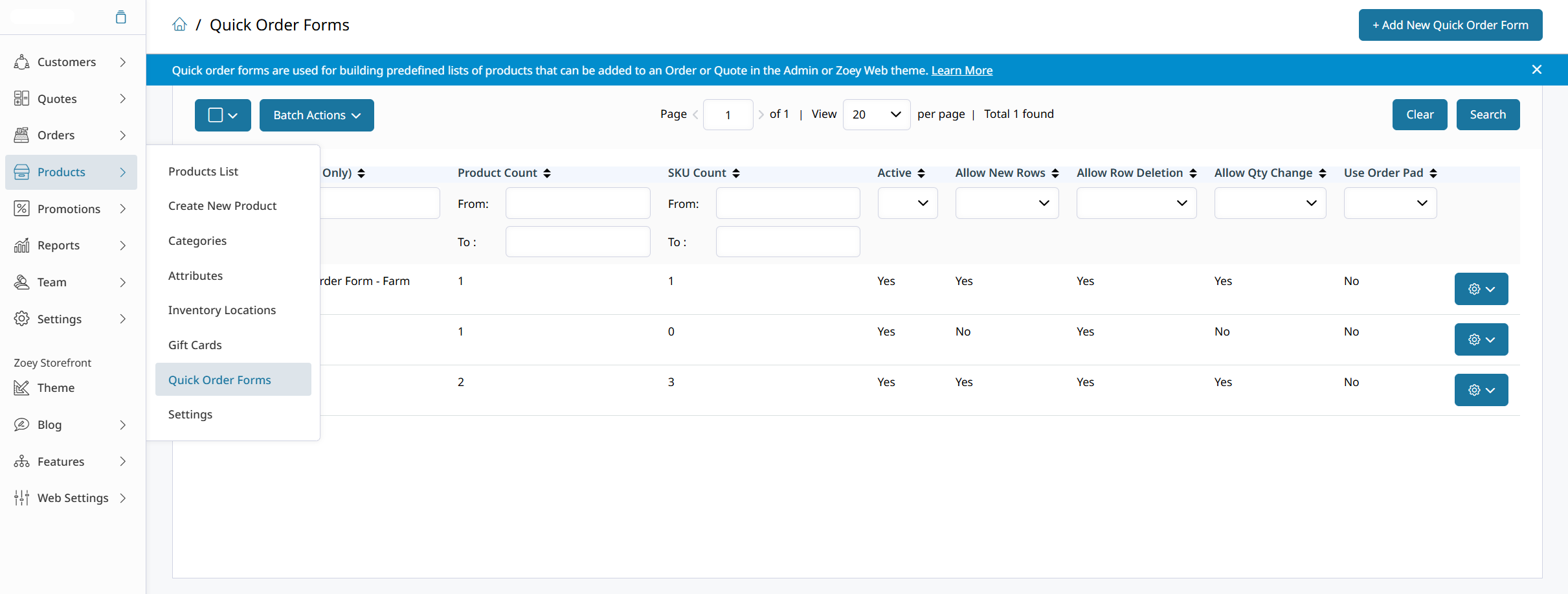The width and height of the screenshot is (1568, 594).
Task: Click the SKU Count From input field
Action: [788, 203]
